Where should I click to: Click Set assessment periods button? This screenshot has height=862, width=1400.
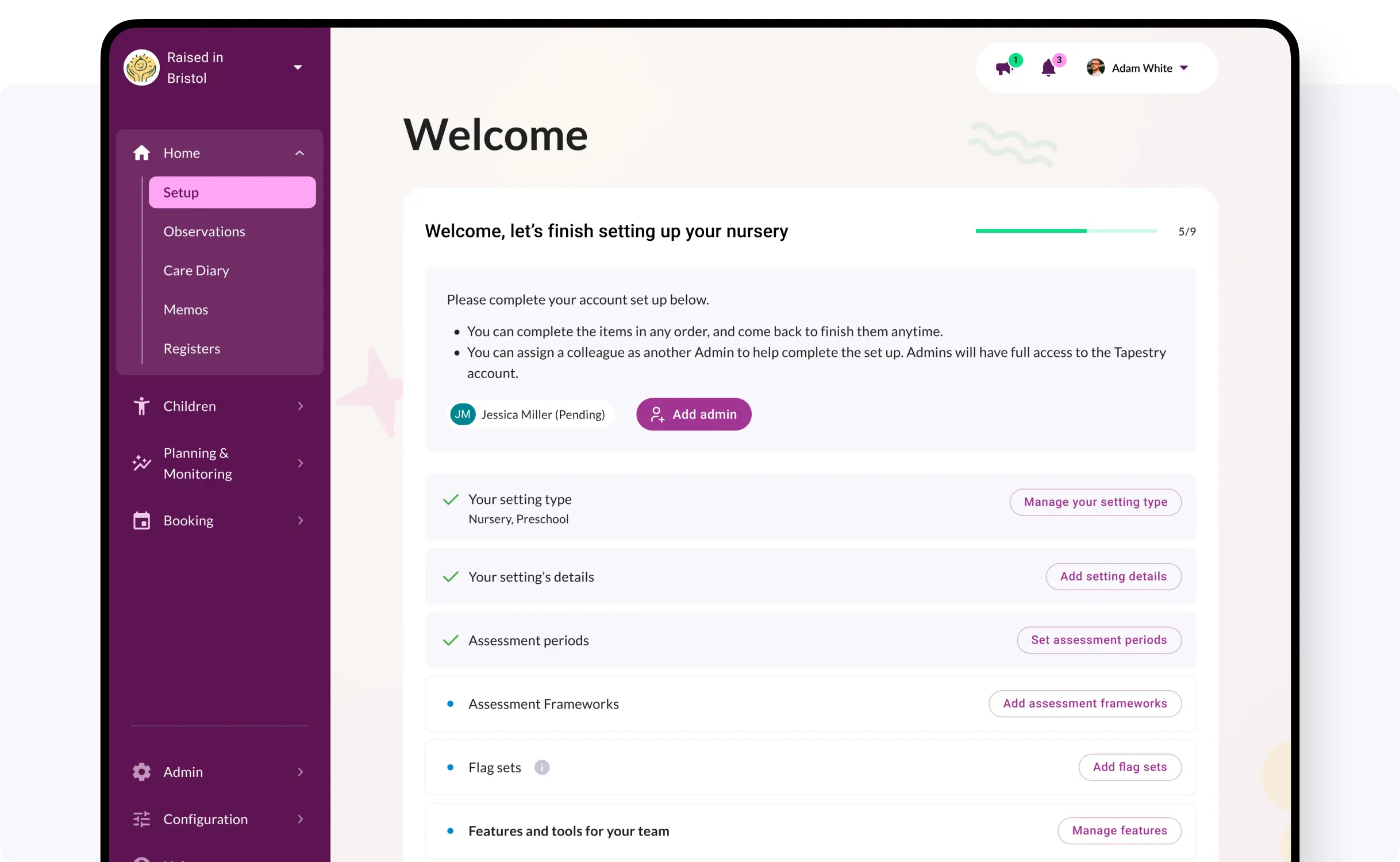(x=1099, y=640)
